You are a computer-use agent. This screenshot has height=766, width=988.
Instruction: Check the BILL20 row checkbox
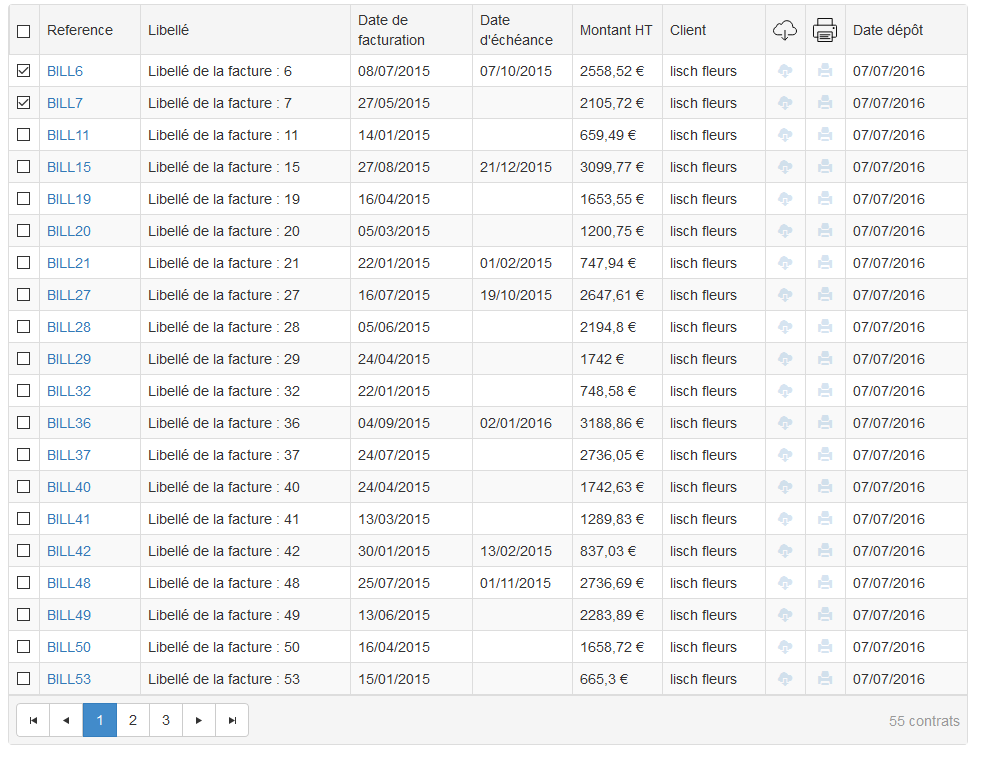tap(23, 231)
